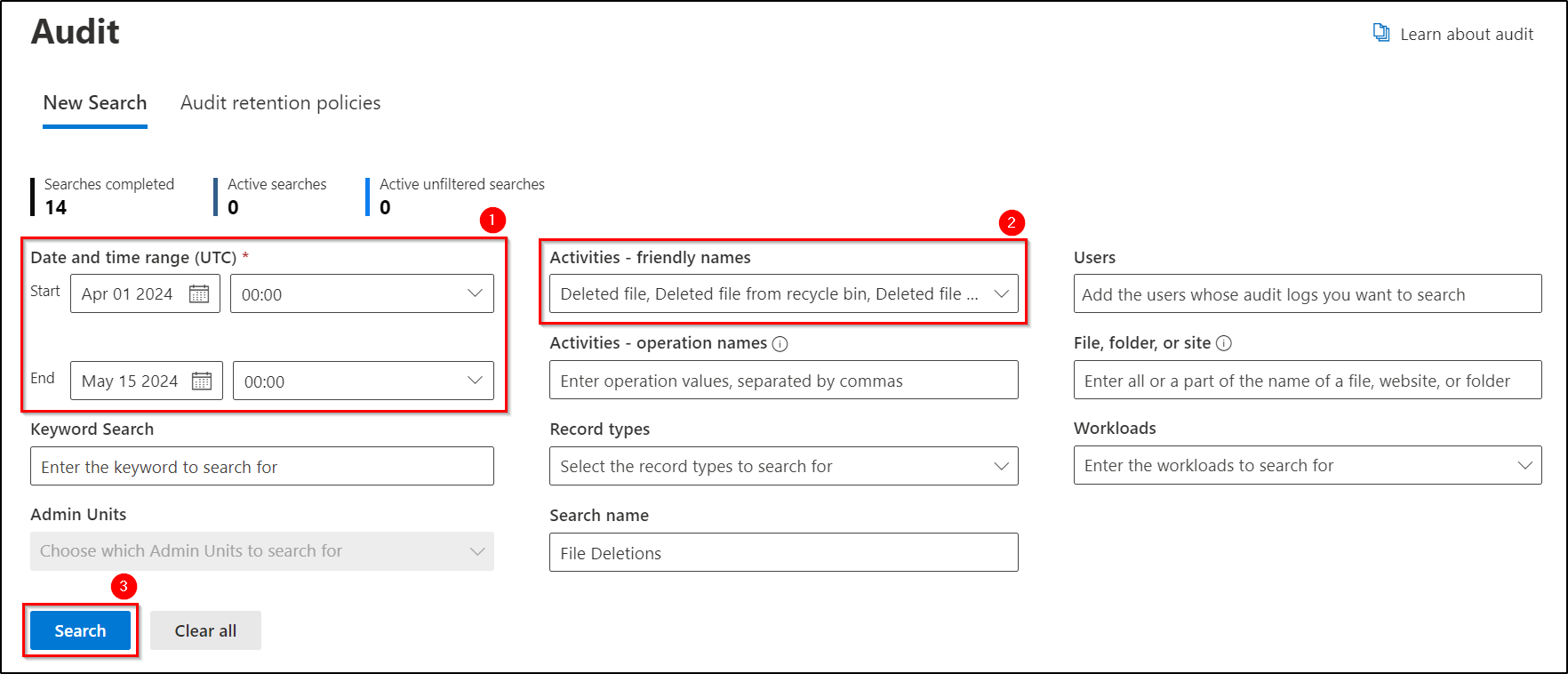
Task: Open the Record types dropdown
Action: [x=1001, y=466]
